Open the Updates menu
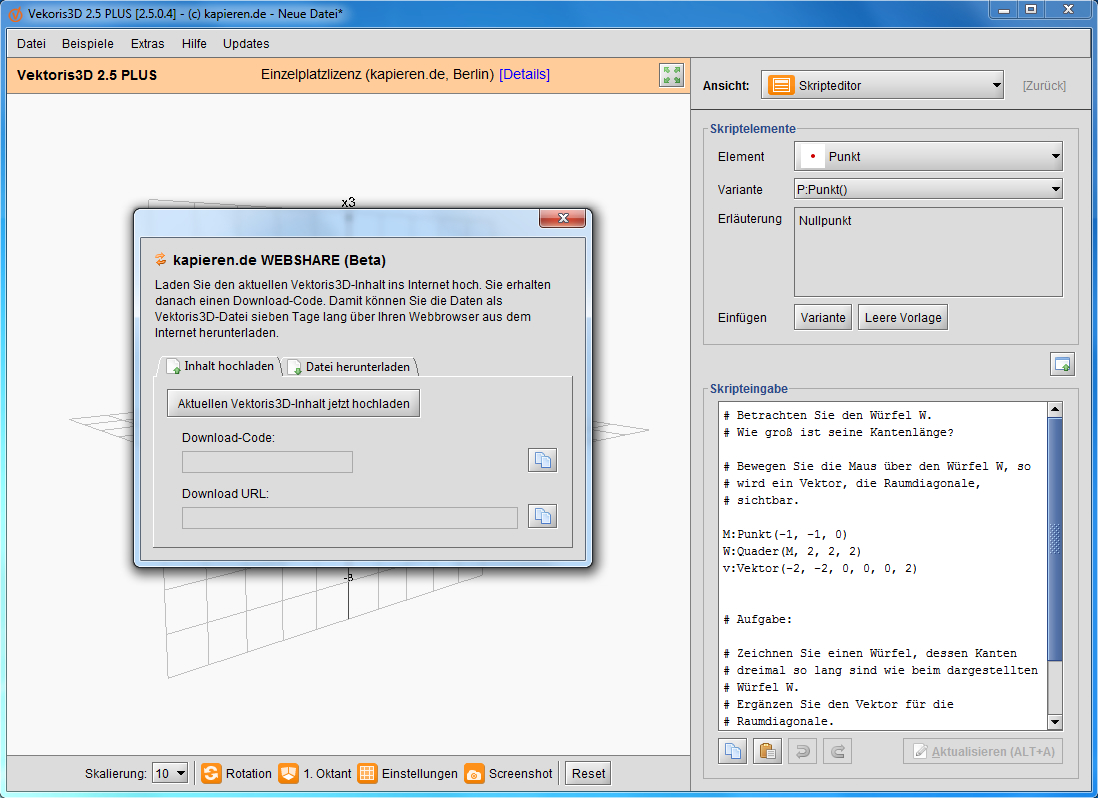The height and width of the screenshot is (798, 1098). 246,43
